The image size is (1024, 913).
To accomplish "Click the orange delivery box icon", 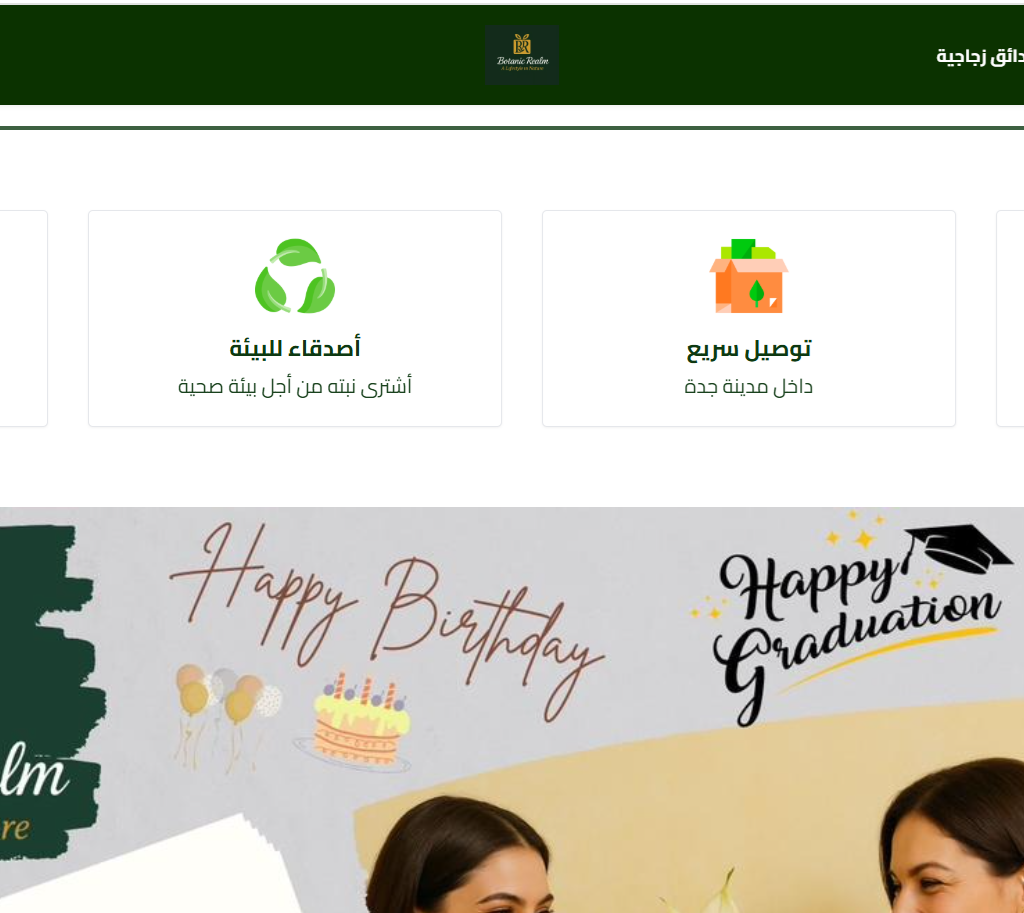I will [x=749, y=276].
